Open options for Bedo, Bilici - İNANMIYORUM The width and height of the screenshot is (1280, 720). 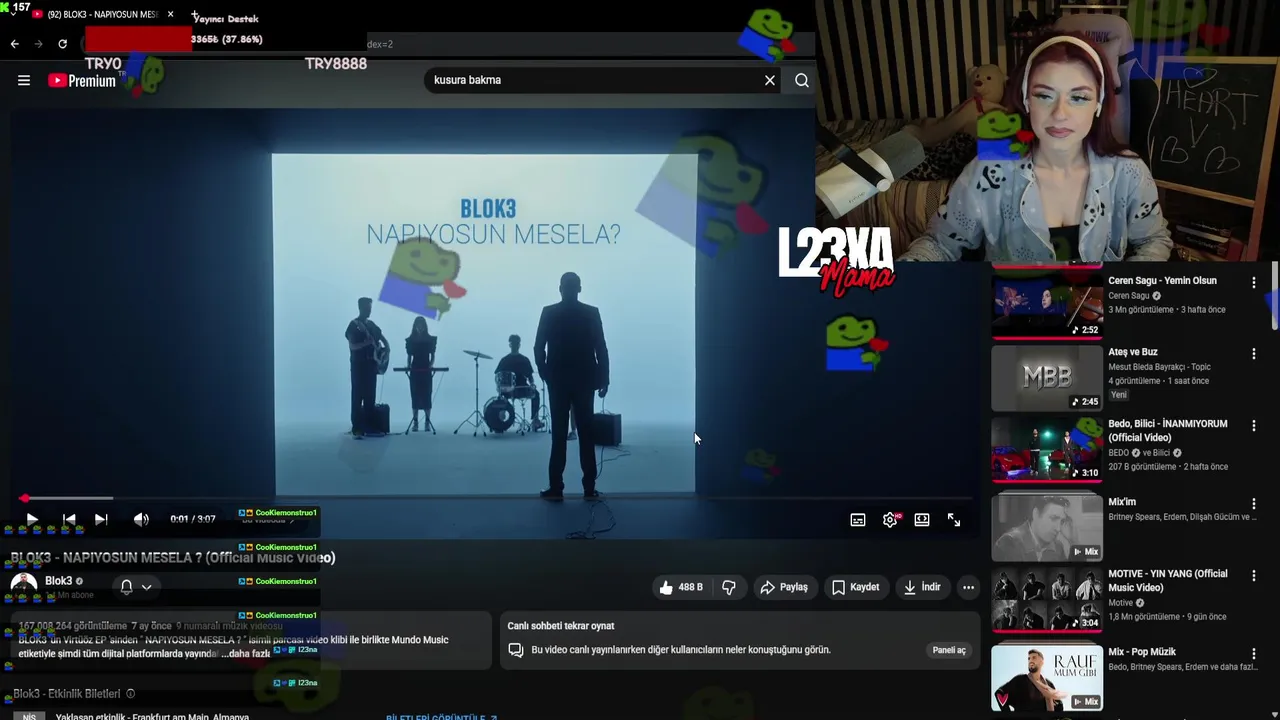click(x=1253, y=426)
